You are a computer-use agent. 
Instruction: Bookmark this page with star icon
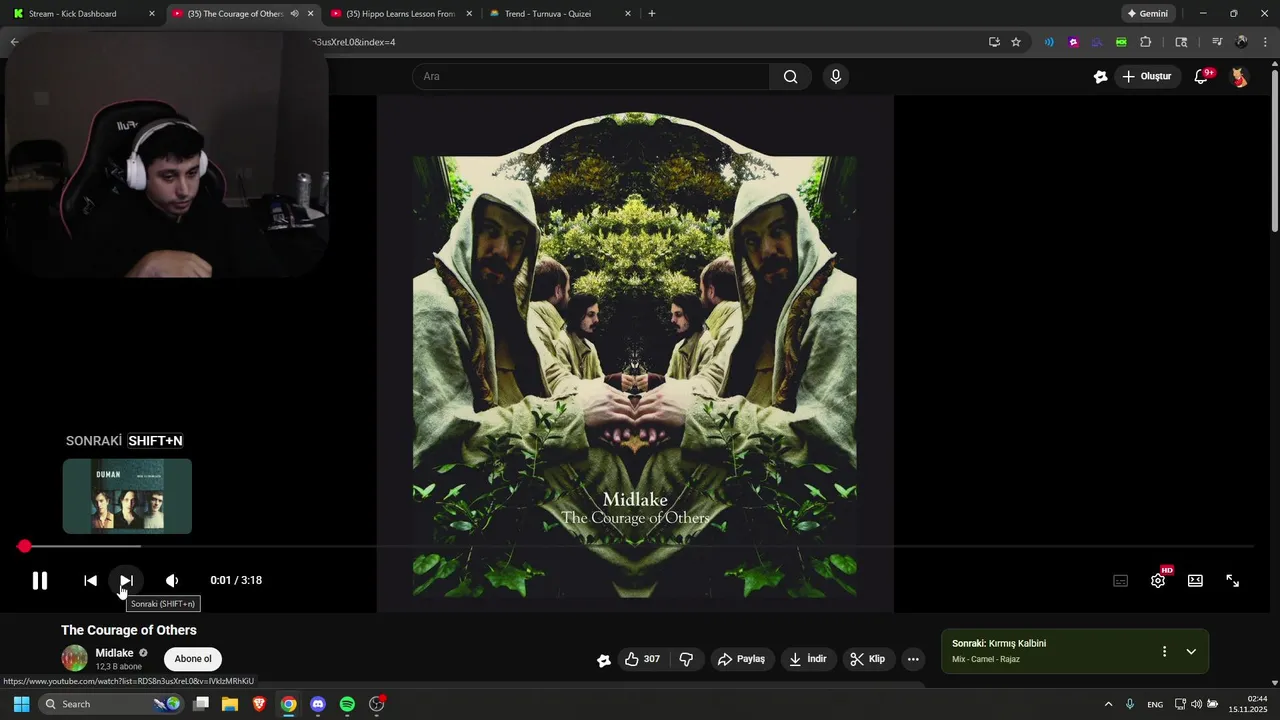1016,42
